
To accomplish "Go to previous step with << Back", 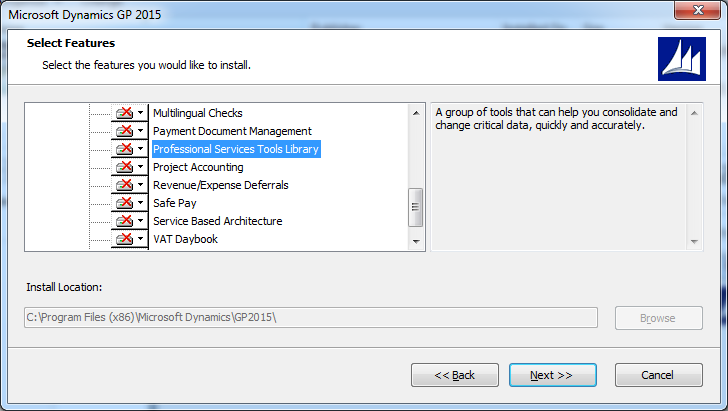I will [455, 375].
